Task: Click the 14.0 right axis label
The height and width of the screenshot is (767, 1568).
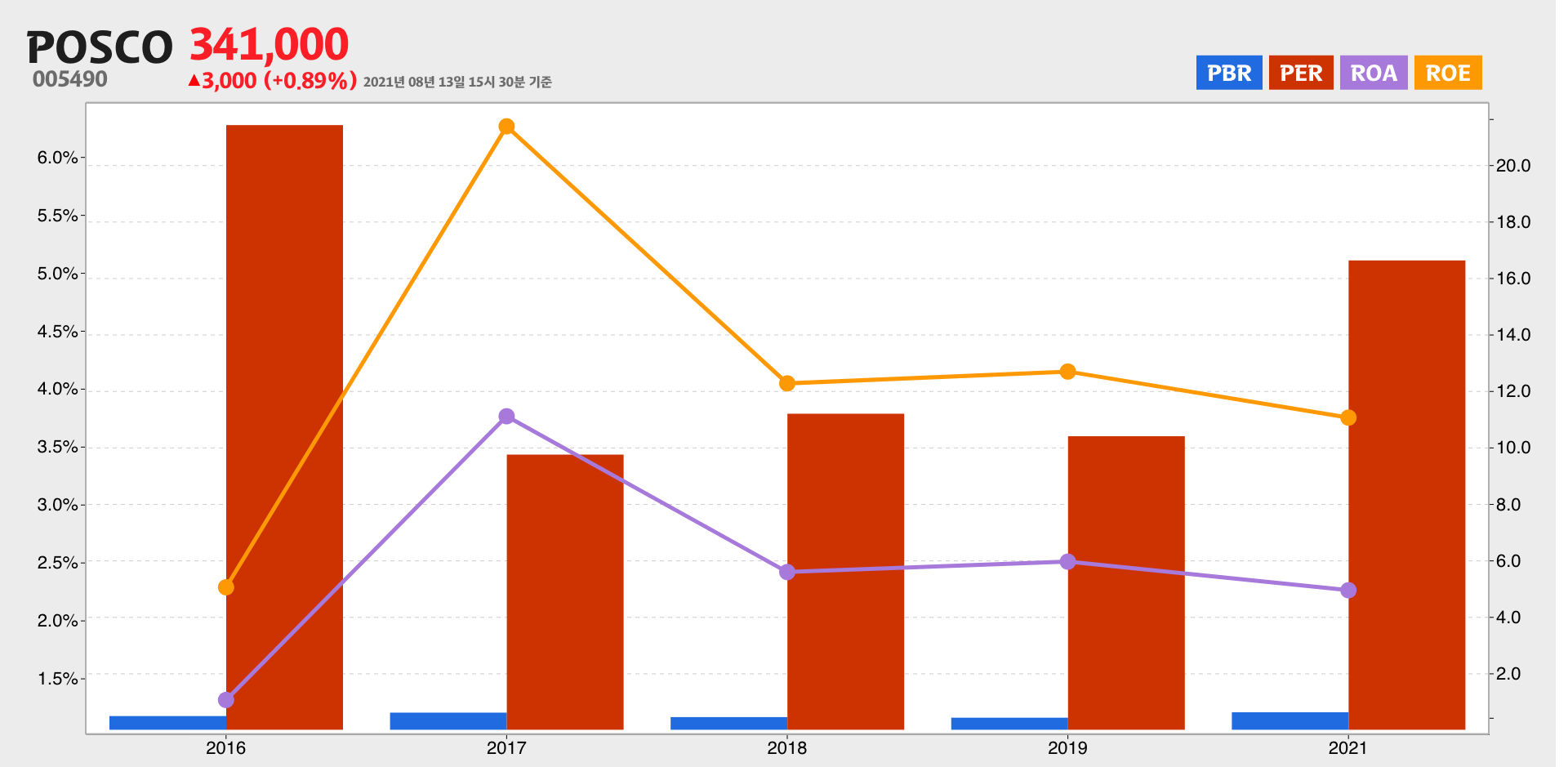Action: click(x=1513, y=335)
